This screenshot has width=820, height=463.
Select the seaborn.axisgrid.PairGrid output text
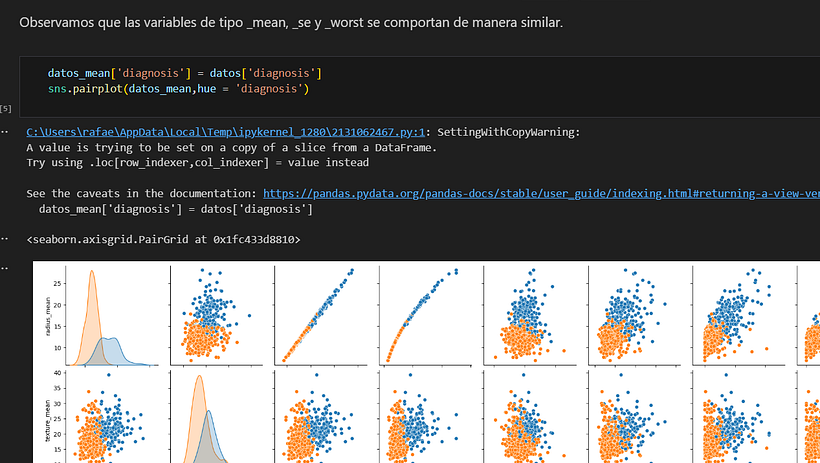click(x=164, y=240)
